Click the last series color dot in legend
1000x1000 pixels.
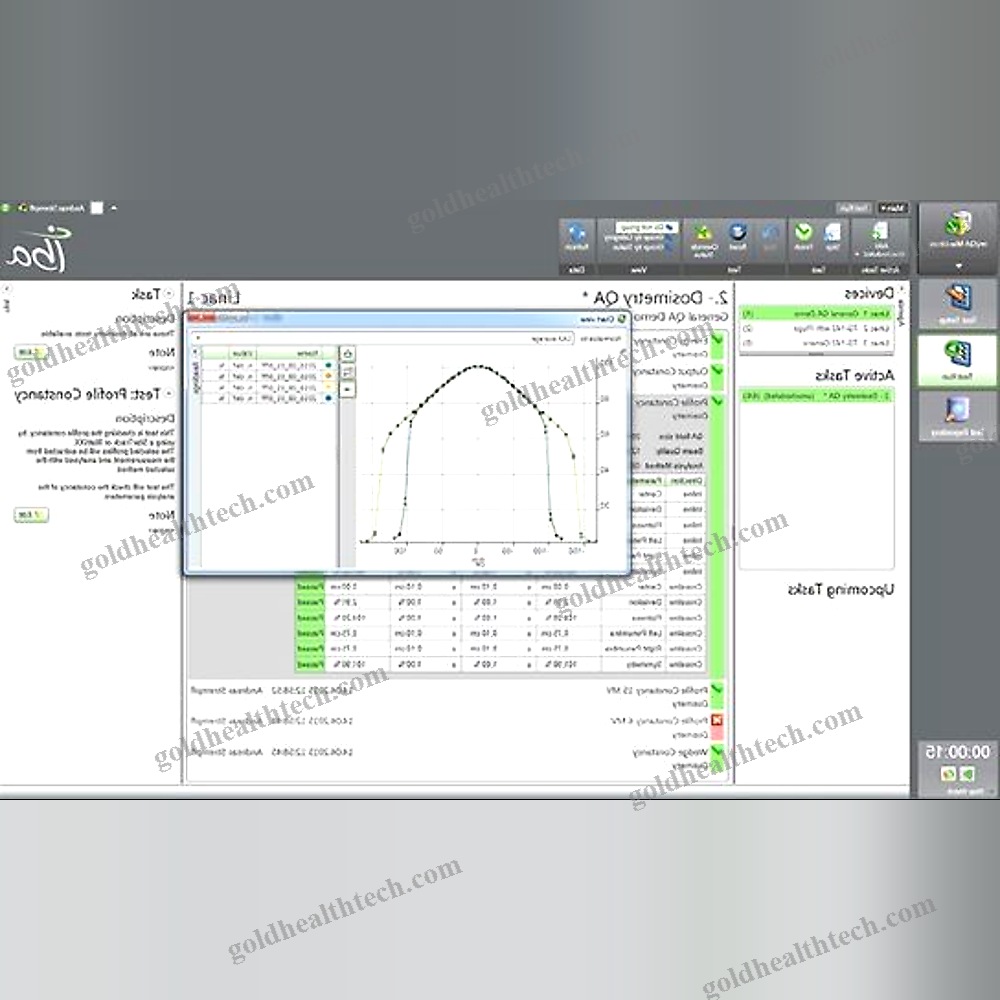click(328, 399)
